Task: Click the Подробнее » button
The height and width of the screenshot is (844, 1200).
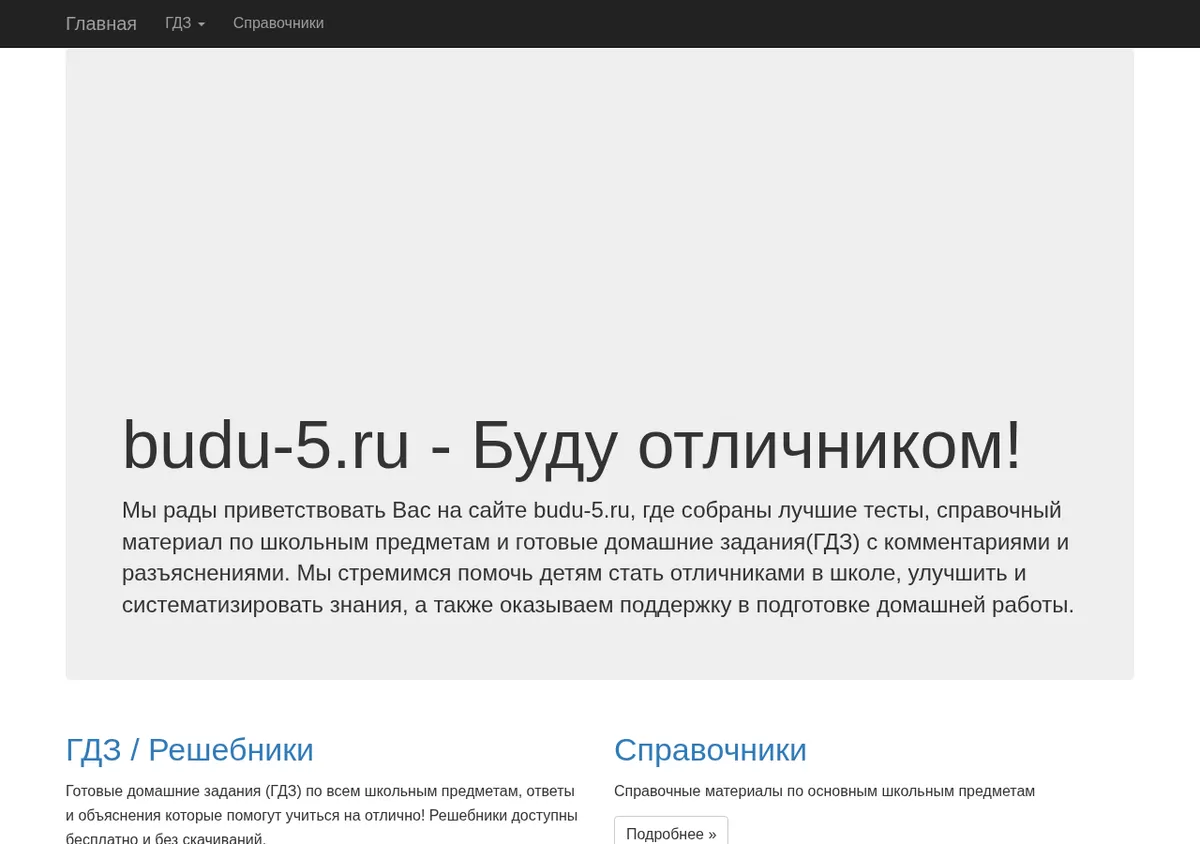Action: pyautogui.click(x=671, y=833)
